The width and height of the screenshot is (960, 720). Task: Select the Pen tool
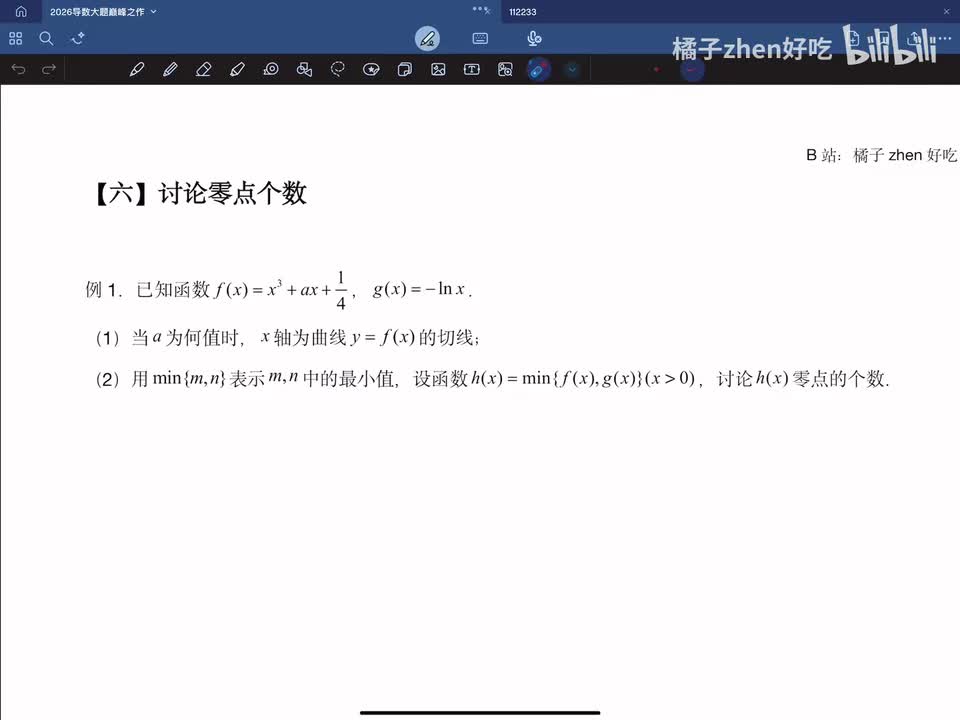click(x=137, y=69)
